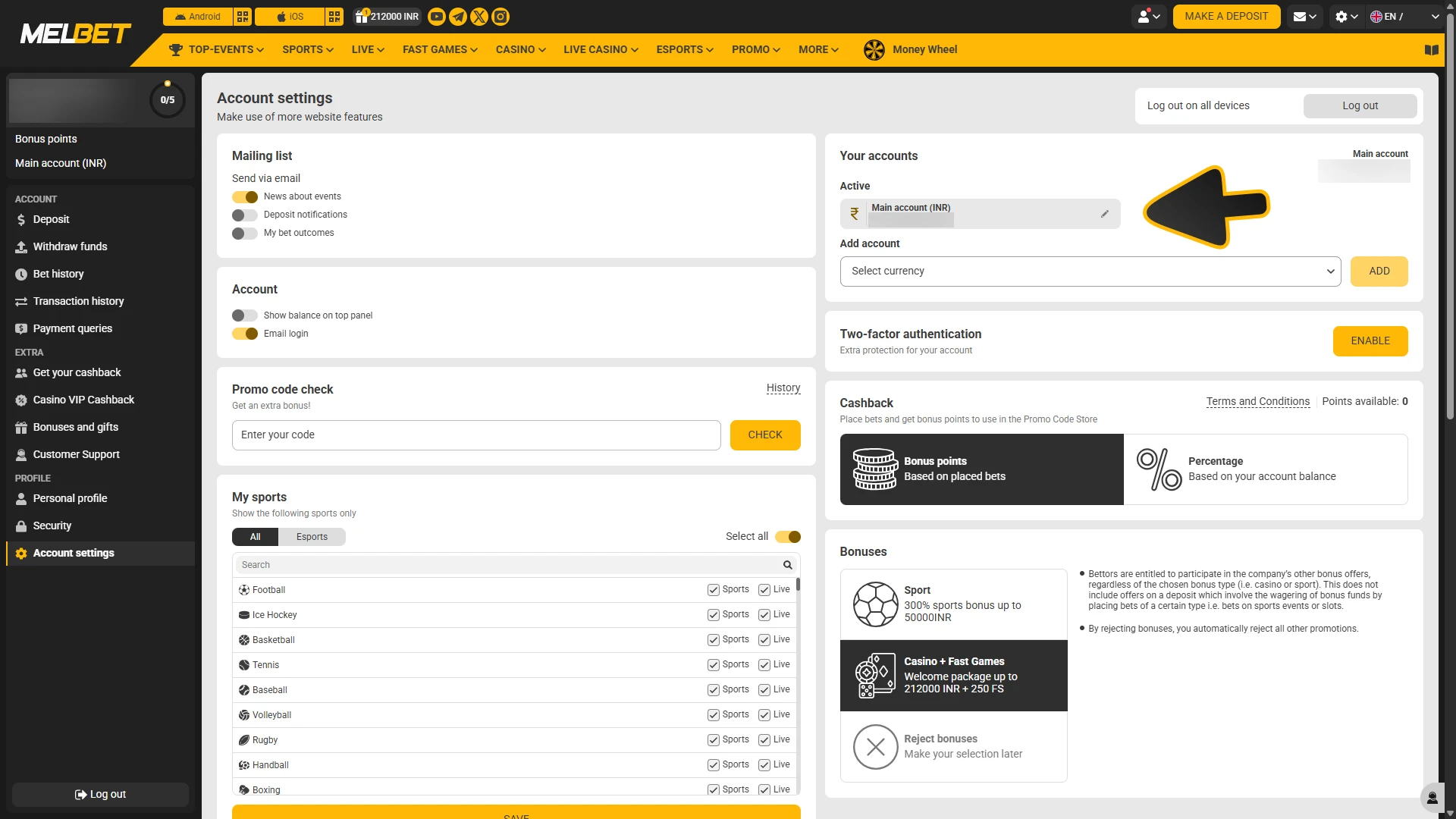
Task: Click the 0/5 profile progress ring
Action: 168,100
